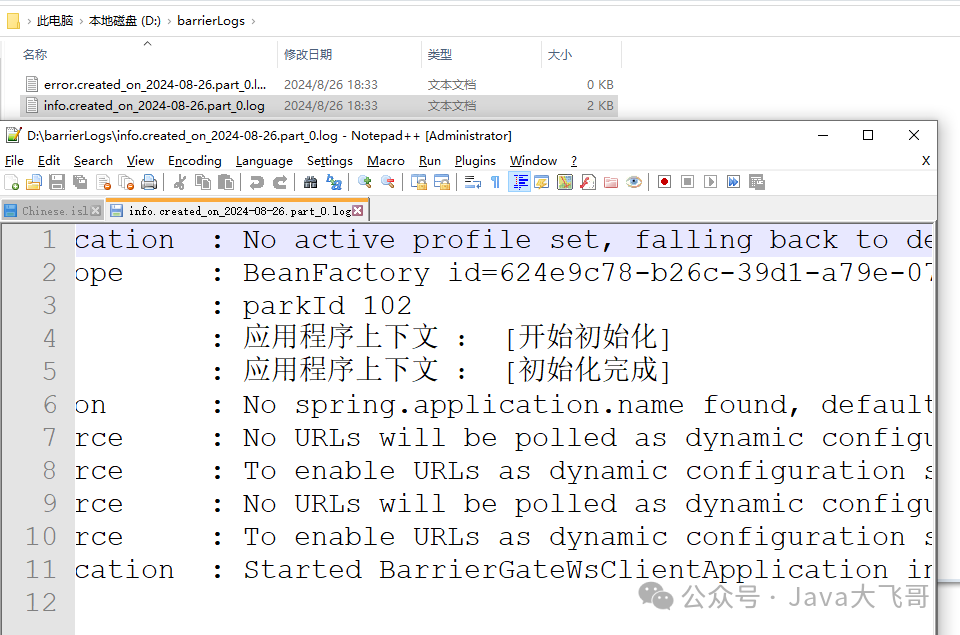960x635 pixels.
Task: Open the File menu
Action: click(15, 161)
